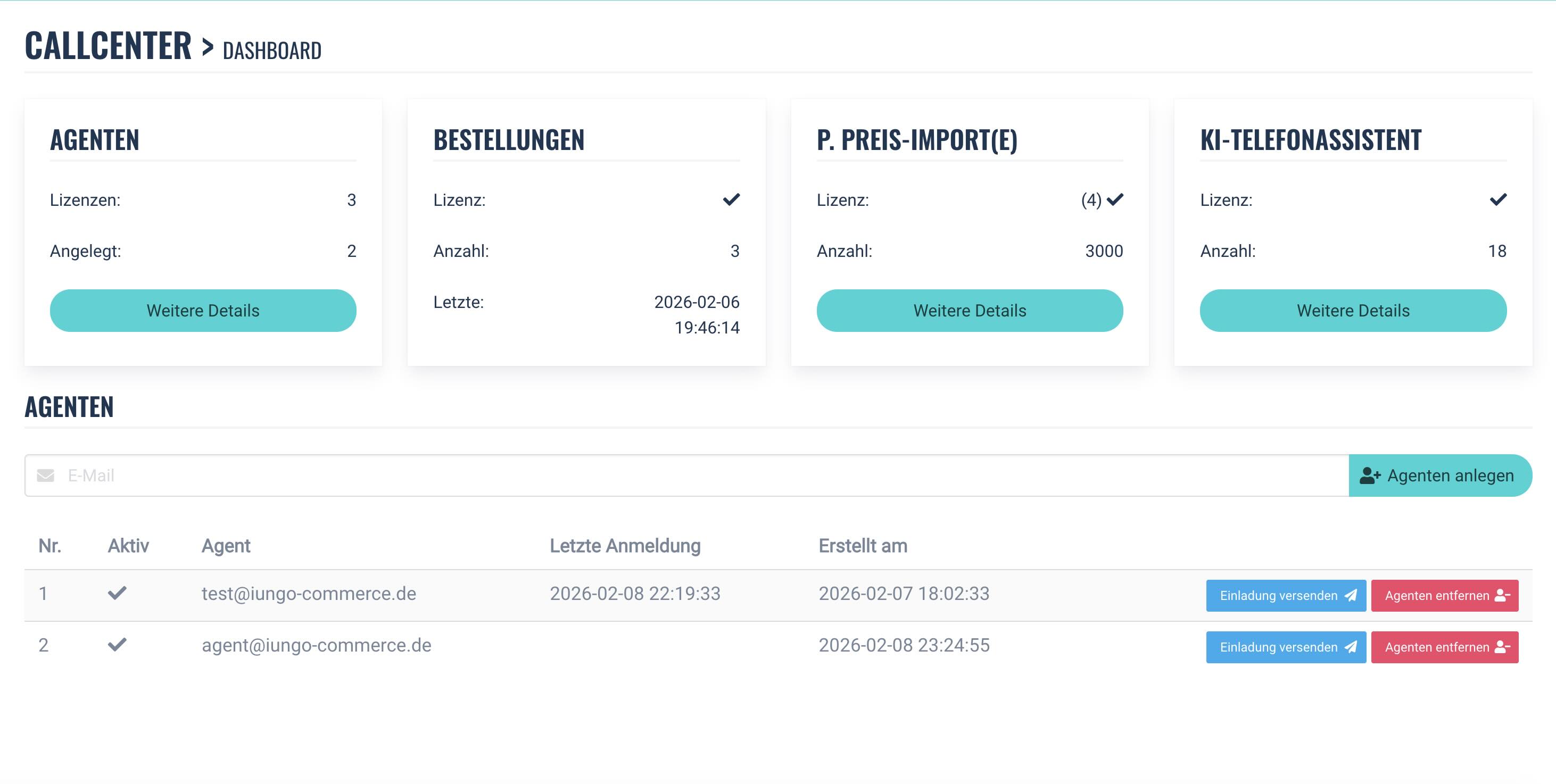This screenshot has width=1556, height=784.
Task: Toggle Aktiv checkmark for test@iungo-commerce.de
Action: [117, 593]
